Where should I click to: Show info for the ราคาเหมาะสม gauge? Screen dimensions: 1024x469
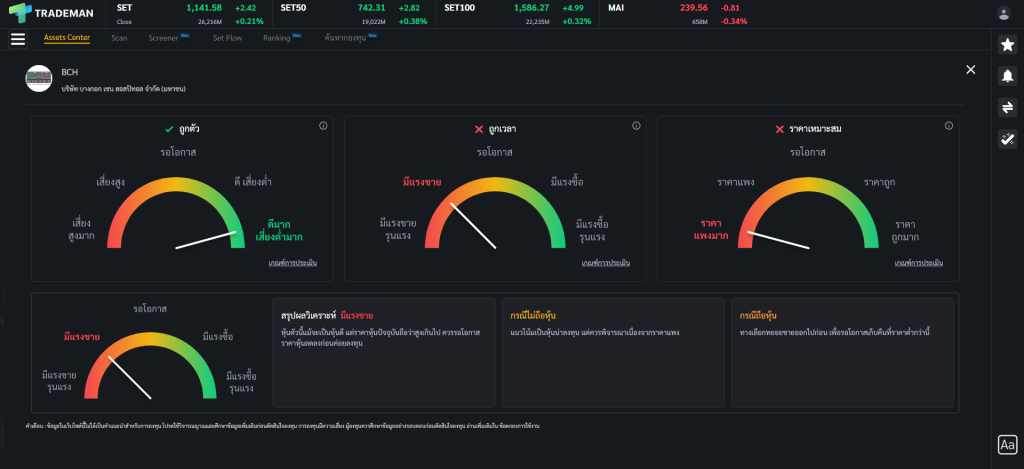click(947, 126)
